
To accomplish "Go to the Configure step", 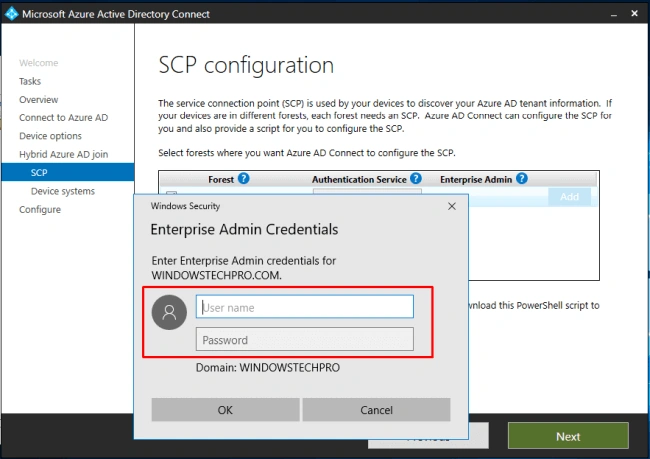I will coord(40,209).
